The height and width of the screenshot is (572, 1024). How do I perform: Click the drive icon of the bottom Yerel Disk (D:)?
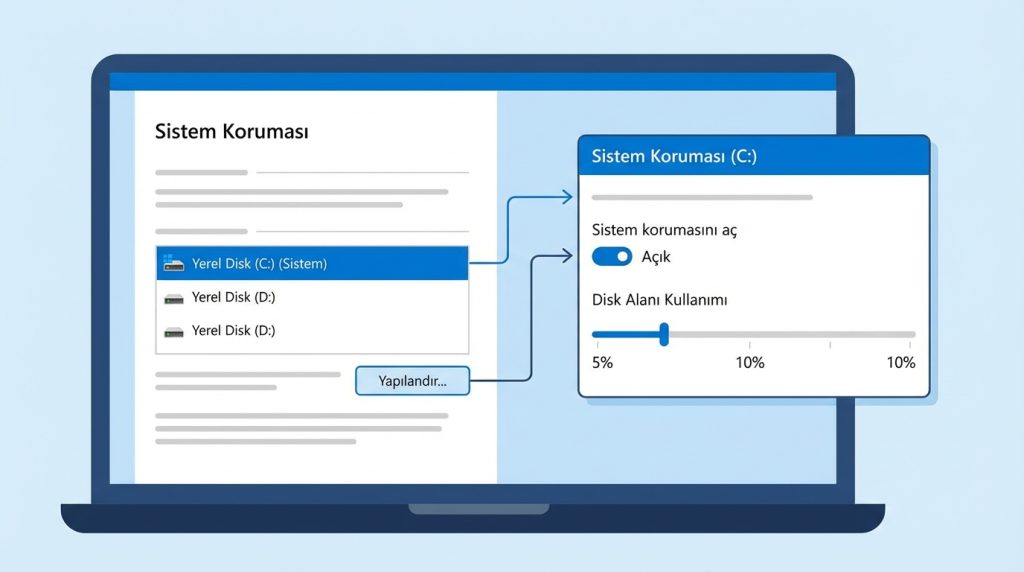point(174,331)
